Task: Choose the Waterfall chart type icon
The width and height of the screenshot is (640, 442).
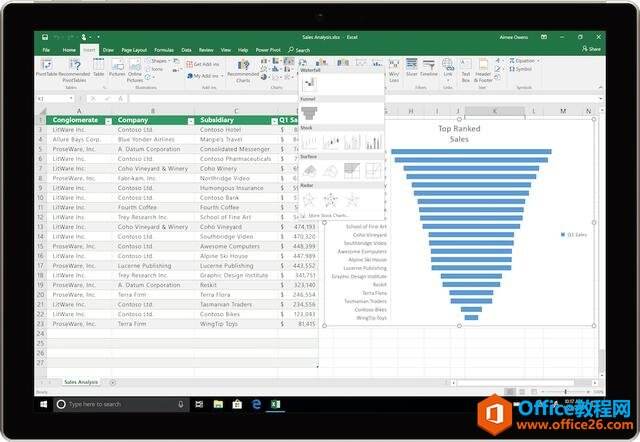Action: pos(308,85)
